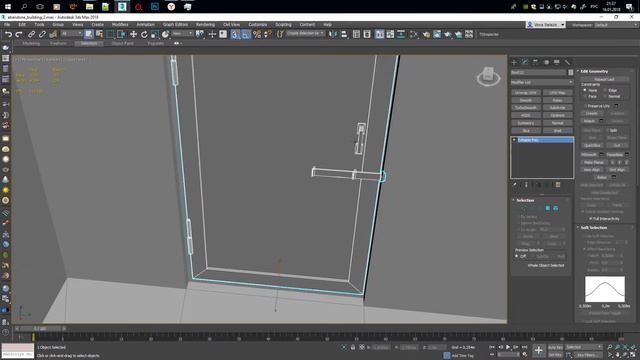Enable Polygon sub-object selection icon

point(548,208)
